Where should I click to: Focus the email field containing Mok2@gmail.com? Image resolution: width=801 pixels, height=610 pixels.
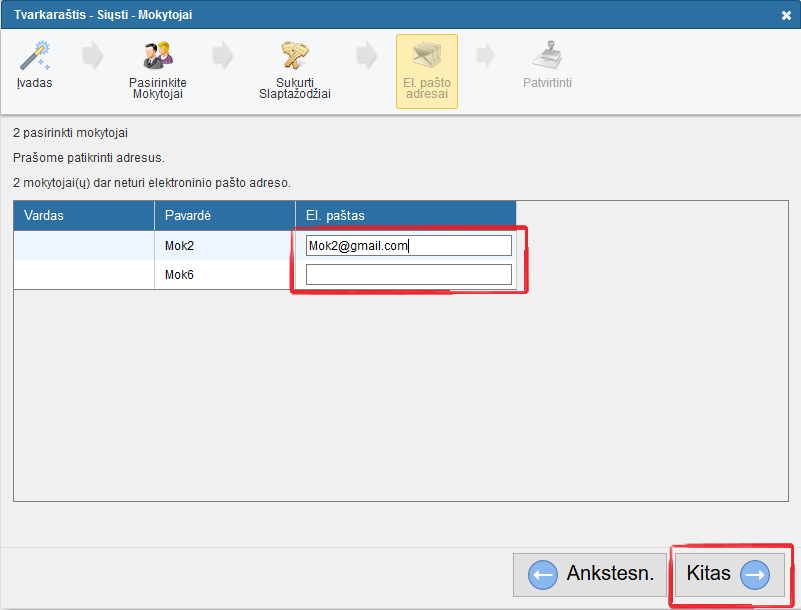tap(408, 246)
